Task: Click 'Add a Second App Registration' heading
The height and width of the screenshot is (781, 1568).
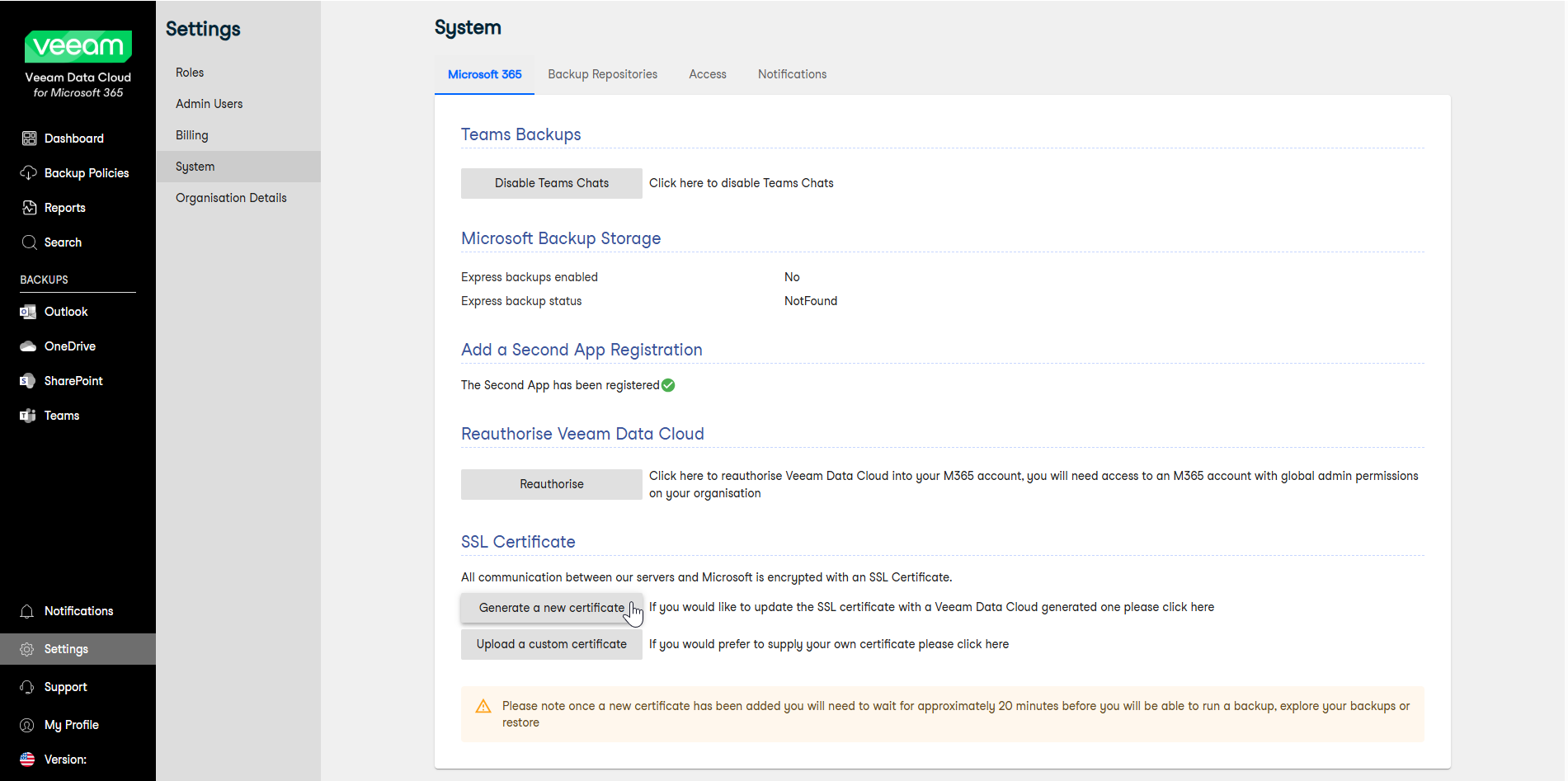Action: point(582,350)
